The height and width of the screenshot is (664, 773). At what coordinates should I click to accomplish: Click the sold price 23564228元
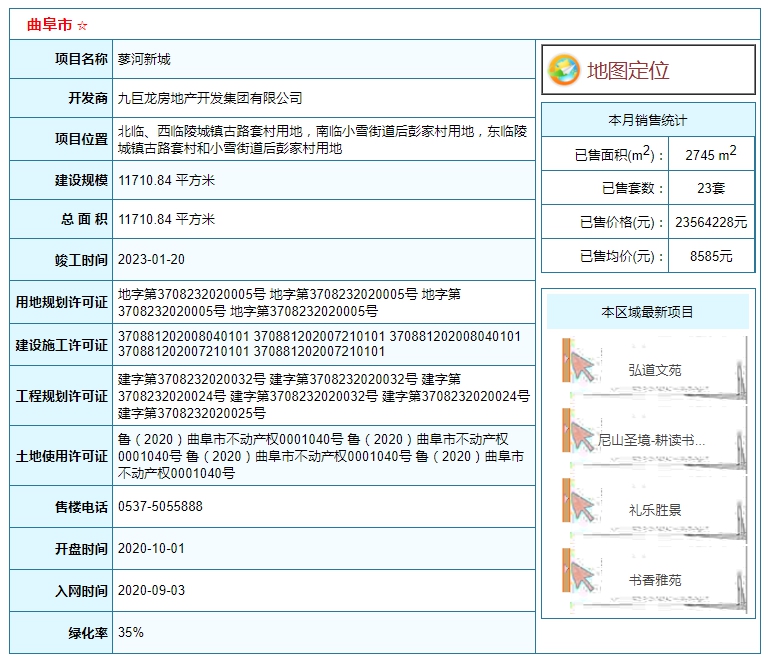(x=711, y=222)
